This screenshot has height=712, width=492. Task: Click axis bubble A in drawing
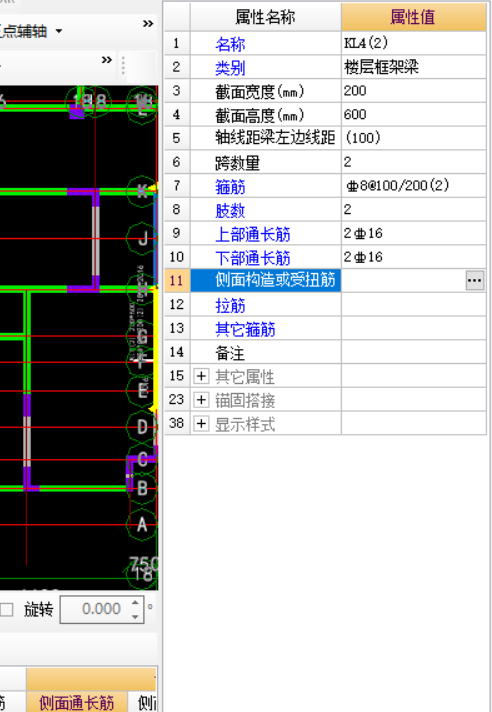point(142,524)
